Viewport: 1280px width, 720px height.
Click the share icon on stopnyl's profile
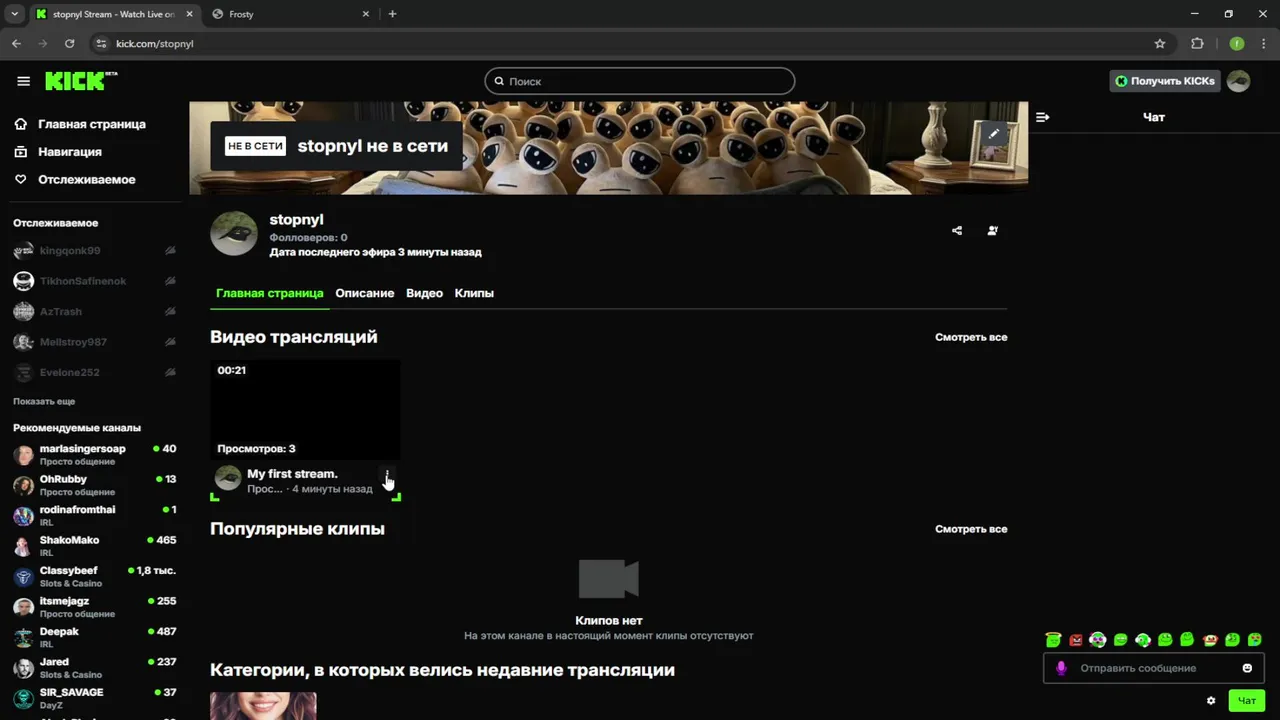click(957, 230)
